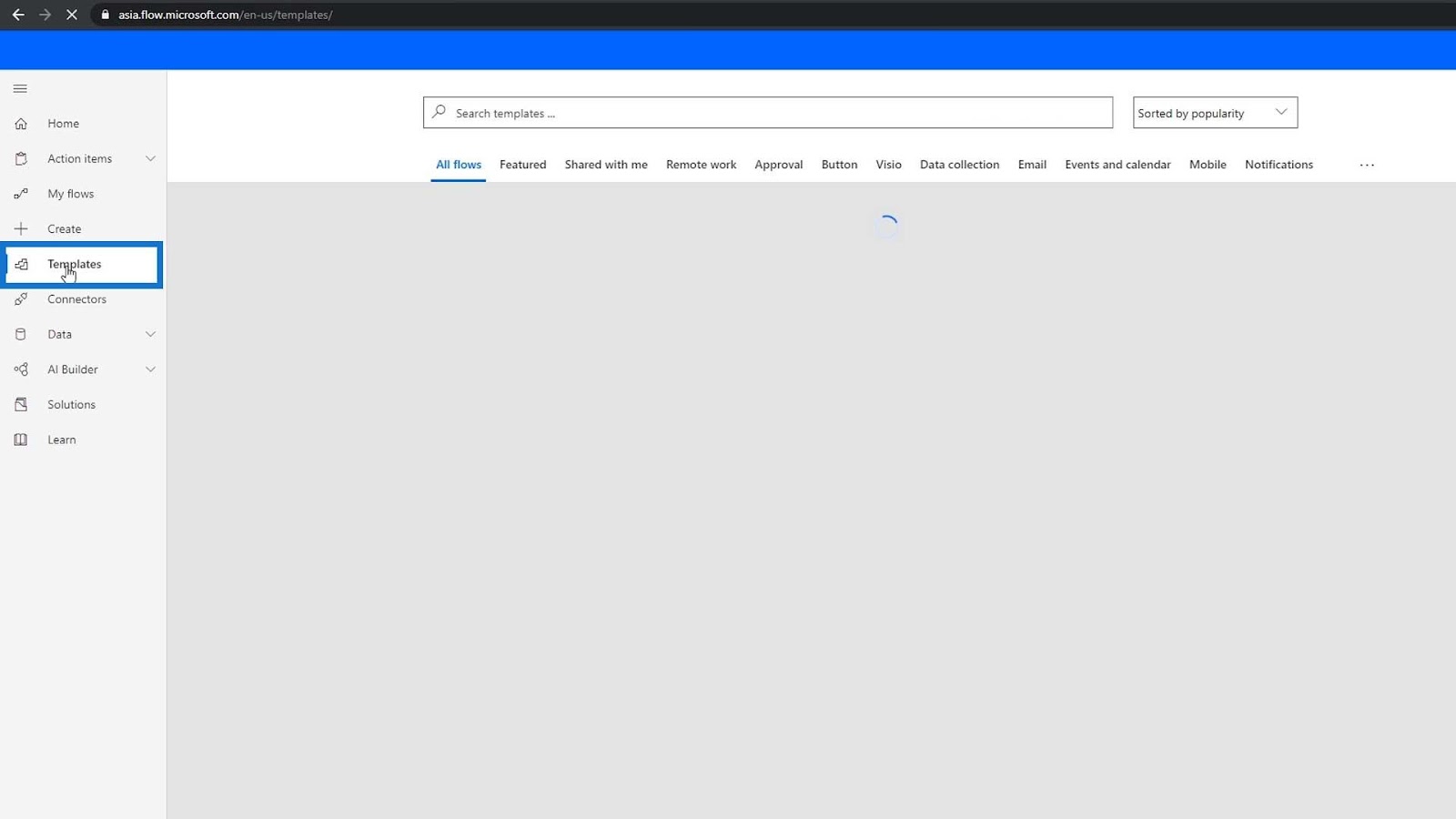This screenshot has width=1456, height=819.
Task: Open the Notifications tab
Action: coord(1279,165)
